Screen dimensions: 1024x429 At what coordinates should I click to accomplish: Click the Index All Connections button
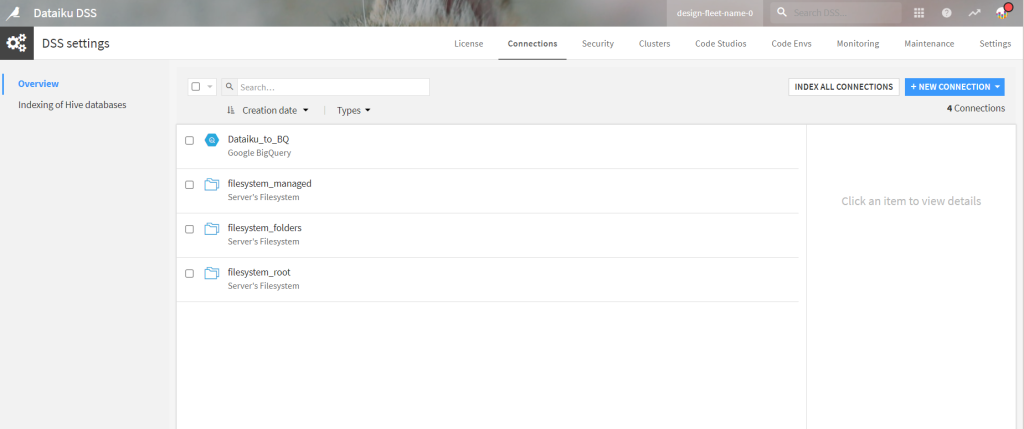click(843, 87)
